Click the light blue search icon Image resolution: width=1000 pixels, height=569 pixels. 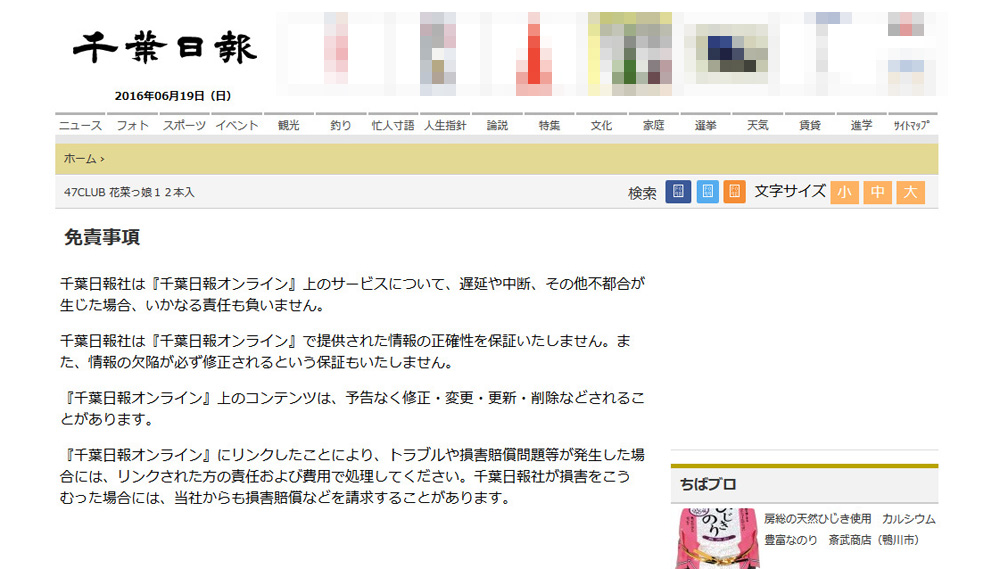click(707, 192)
